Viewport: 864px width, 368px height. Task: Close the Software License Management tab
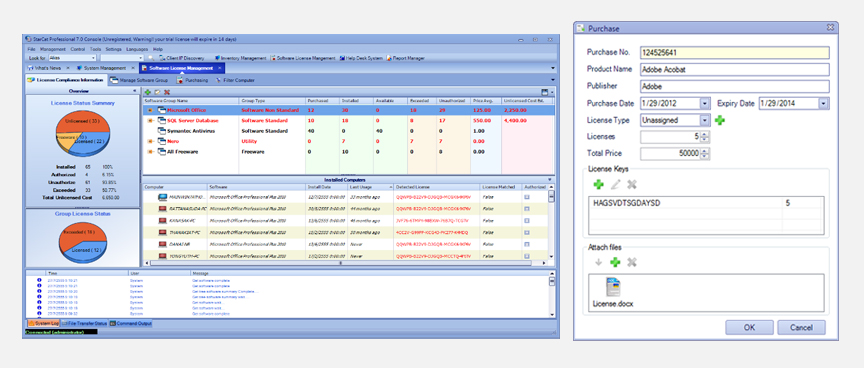219,68
